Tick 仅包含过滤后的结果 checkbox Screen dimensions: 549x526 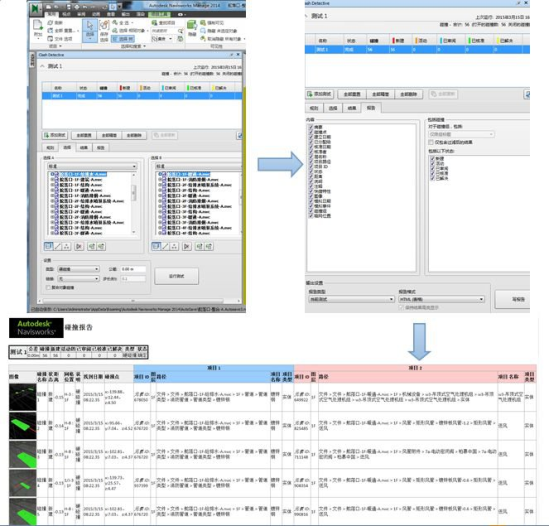pos(431,142)
